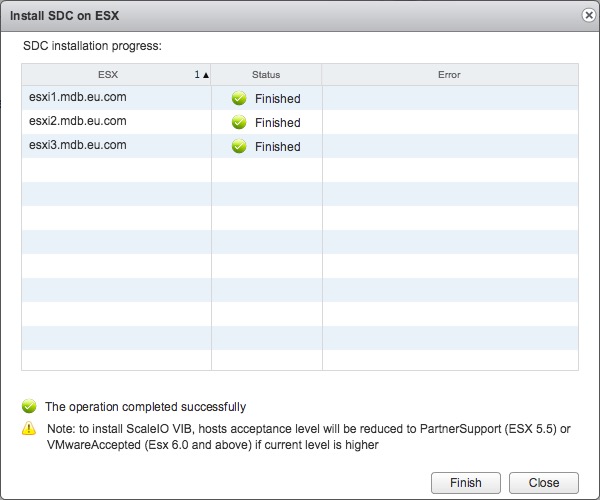Sort by the Error column header
The height and width of the screenshot is (500, 600).
(449, 75)
